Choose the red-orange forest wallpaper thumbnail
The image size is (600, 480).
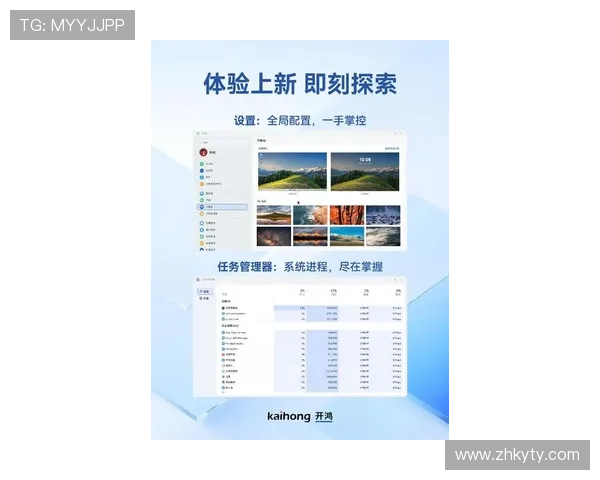tap(347, 215)
